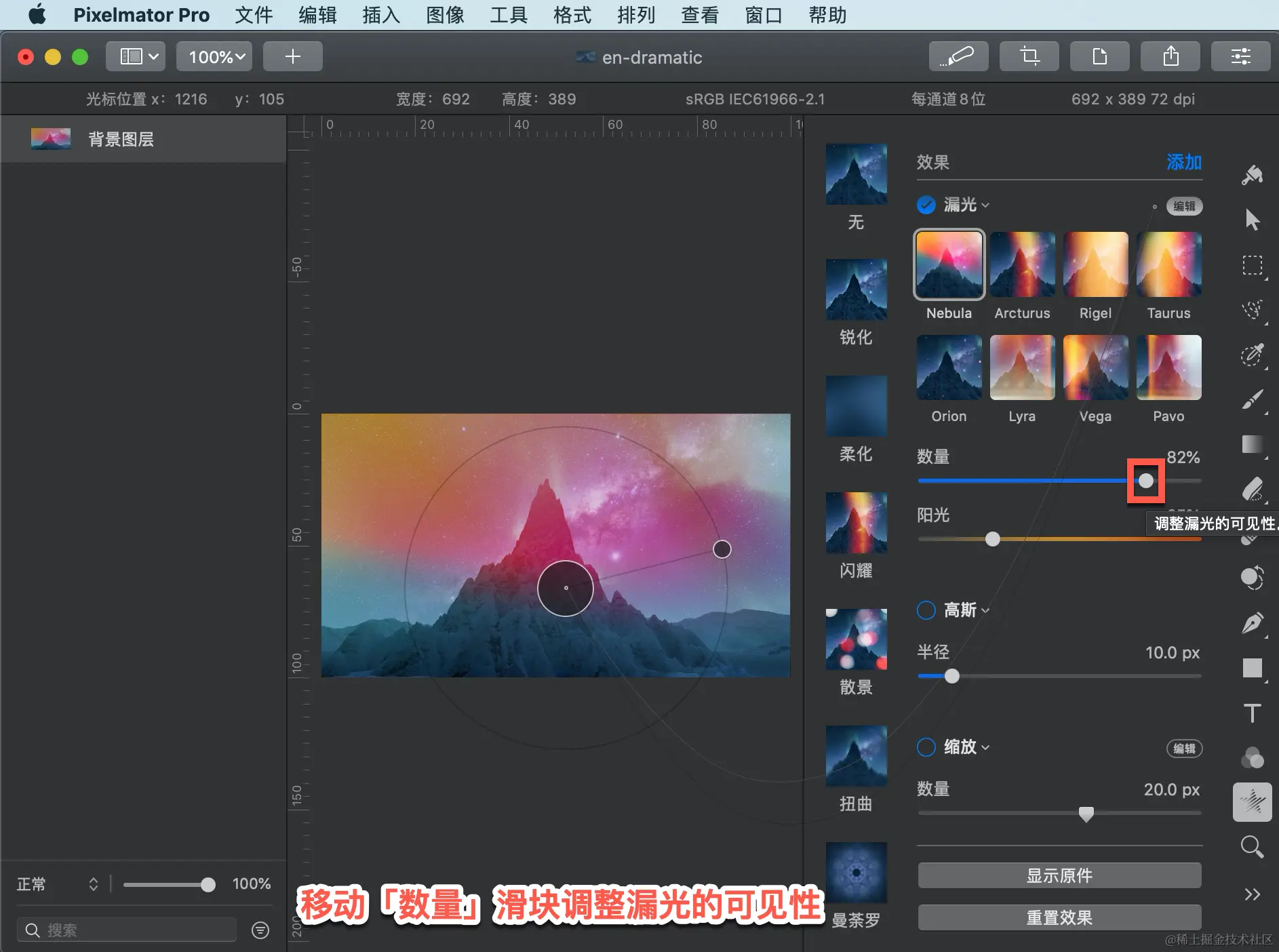Click 编辑 button beside 缩放
This screenshot has width=1279, height=952.
pyautogui.click(x=1184, y=749)
